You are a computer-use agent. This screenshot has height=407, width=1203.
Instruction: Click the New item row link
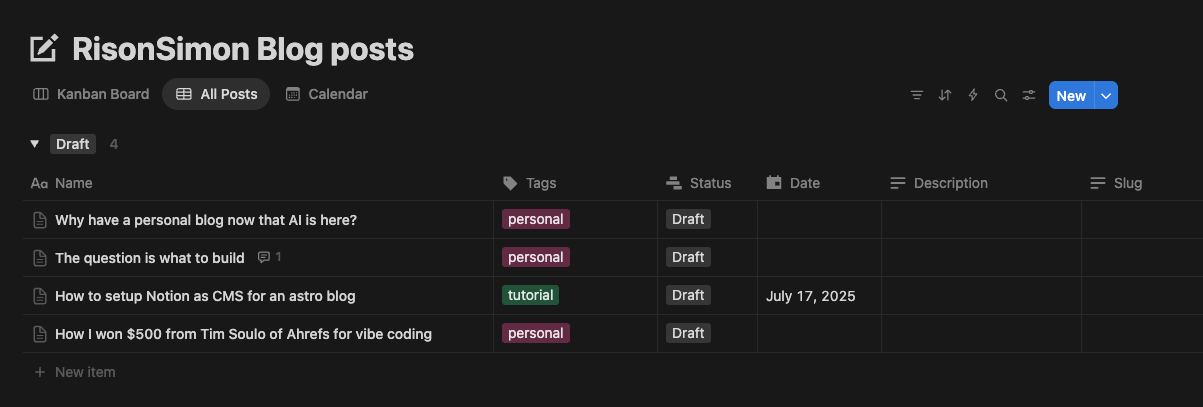tap(84, 372)
